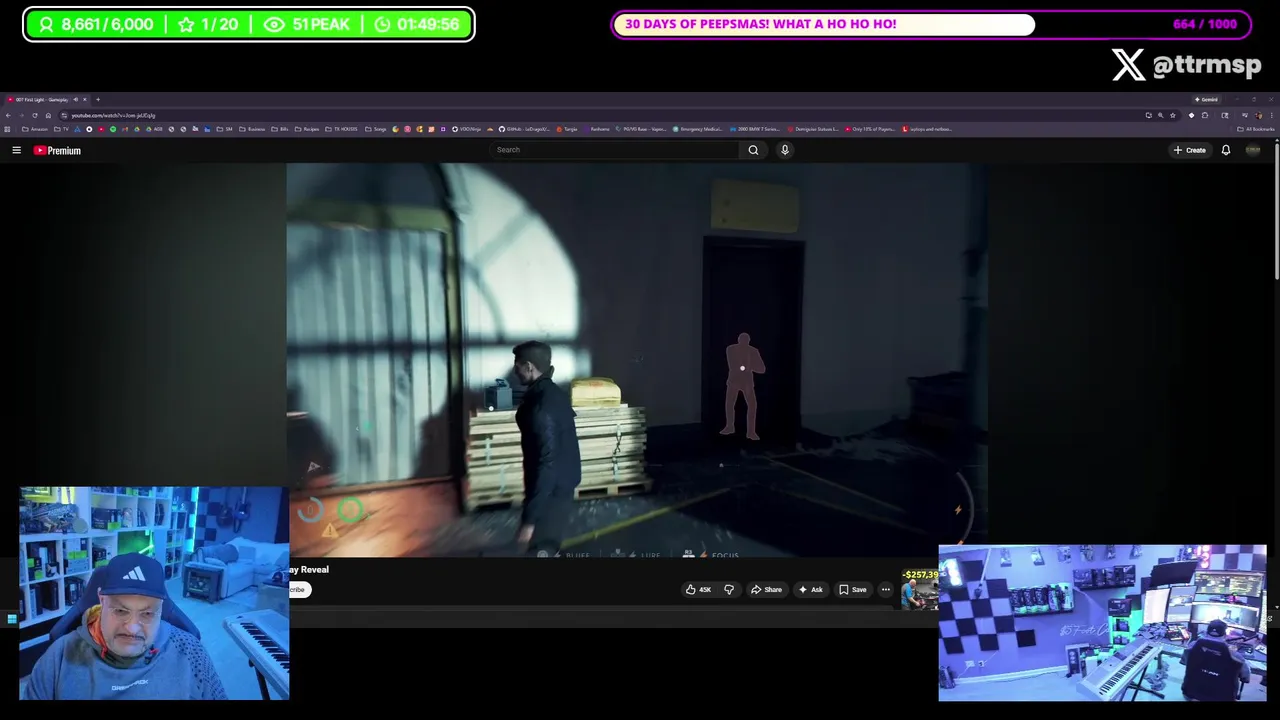The image size is (1280, 720).
Task: Mute the tab via its speaker icon
Action: (x=75, y=100)
